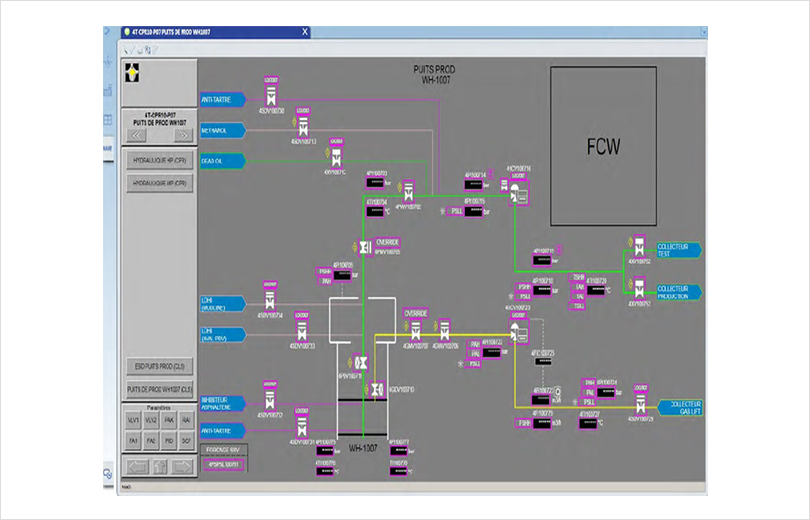Close the PUITS DE PROD WH1007 tab
The width and height of the screenshot is (810, 520).
coord(305,32)
